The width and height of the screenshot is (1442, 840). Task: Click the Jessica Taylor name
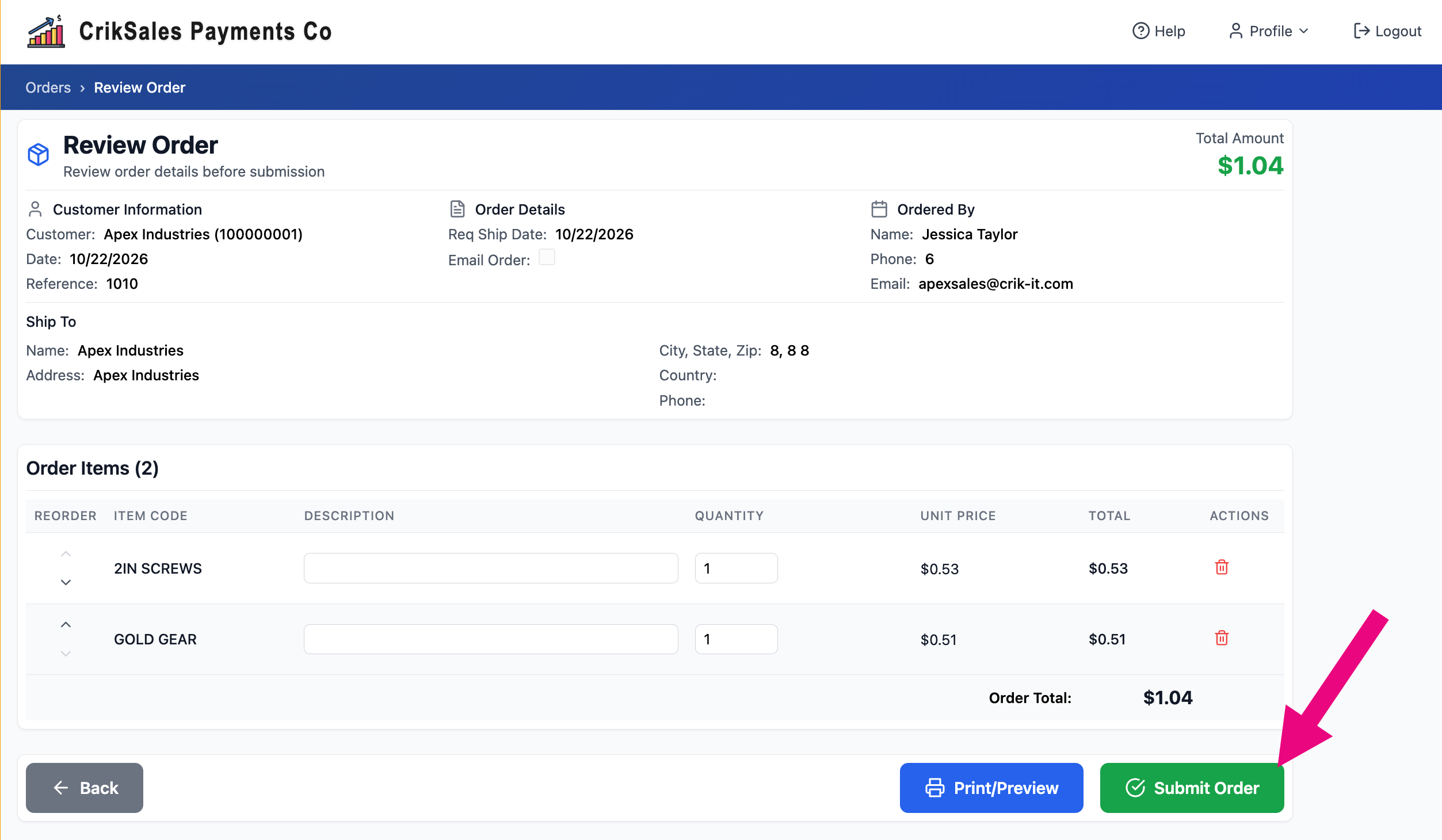pyautogui.click(x=970, y=234)
